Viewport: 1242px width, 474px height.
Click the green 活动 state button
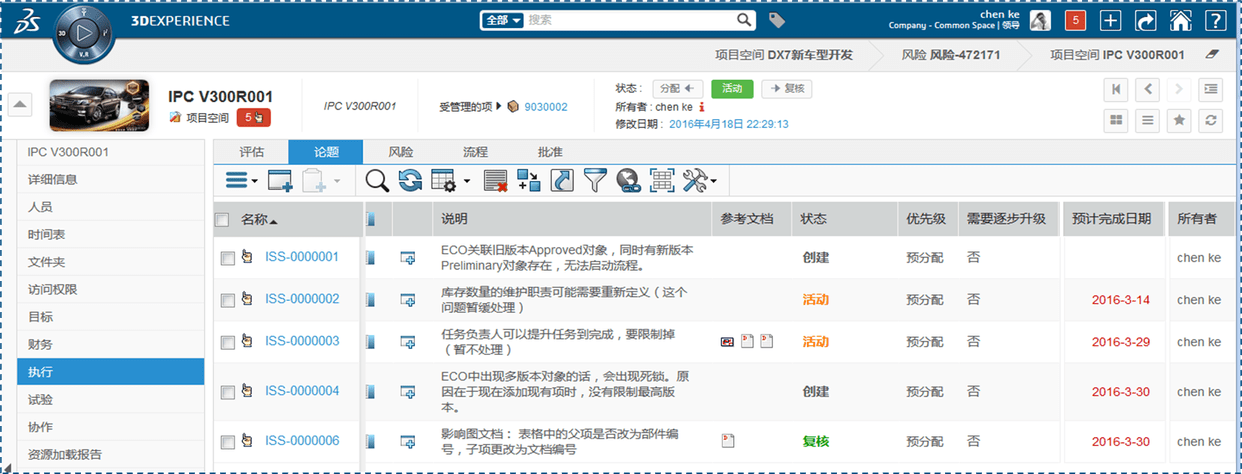[733, 88]
